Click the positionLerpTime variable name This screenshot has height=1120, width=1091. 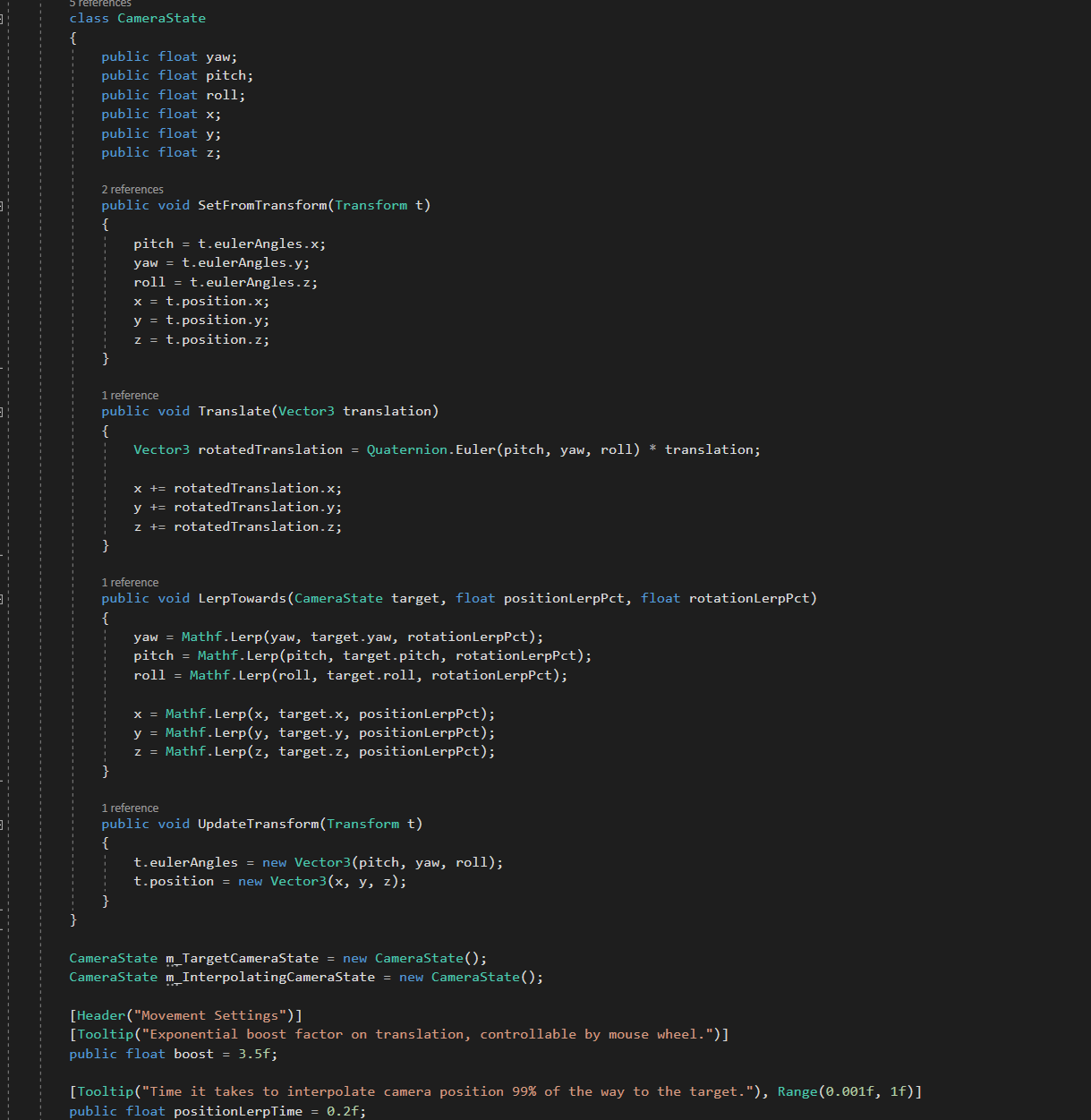238,1111
